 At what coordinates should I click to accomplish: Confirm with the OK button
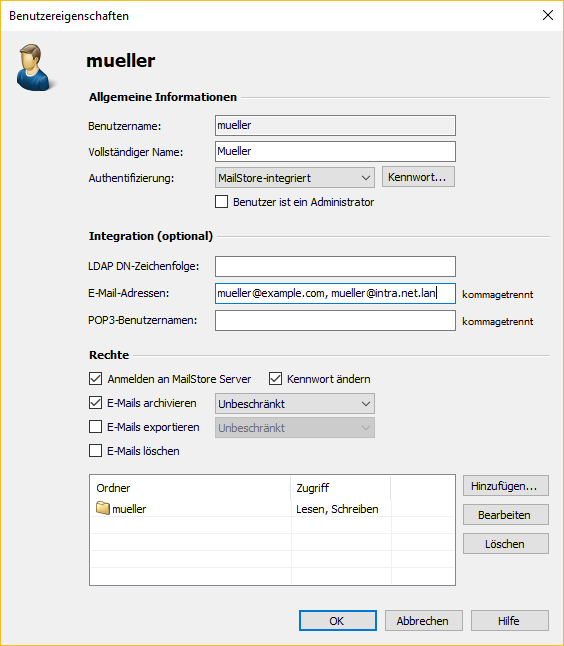point(338,620)
